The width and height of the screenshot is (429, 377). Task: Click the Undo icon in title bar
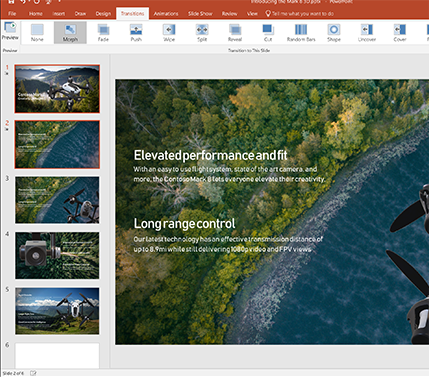click(x=24, y=2)
